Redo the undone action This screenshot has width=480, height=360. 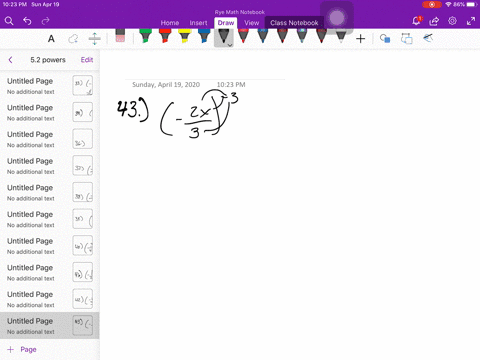45,21
